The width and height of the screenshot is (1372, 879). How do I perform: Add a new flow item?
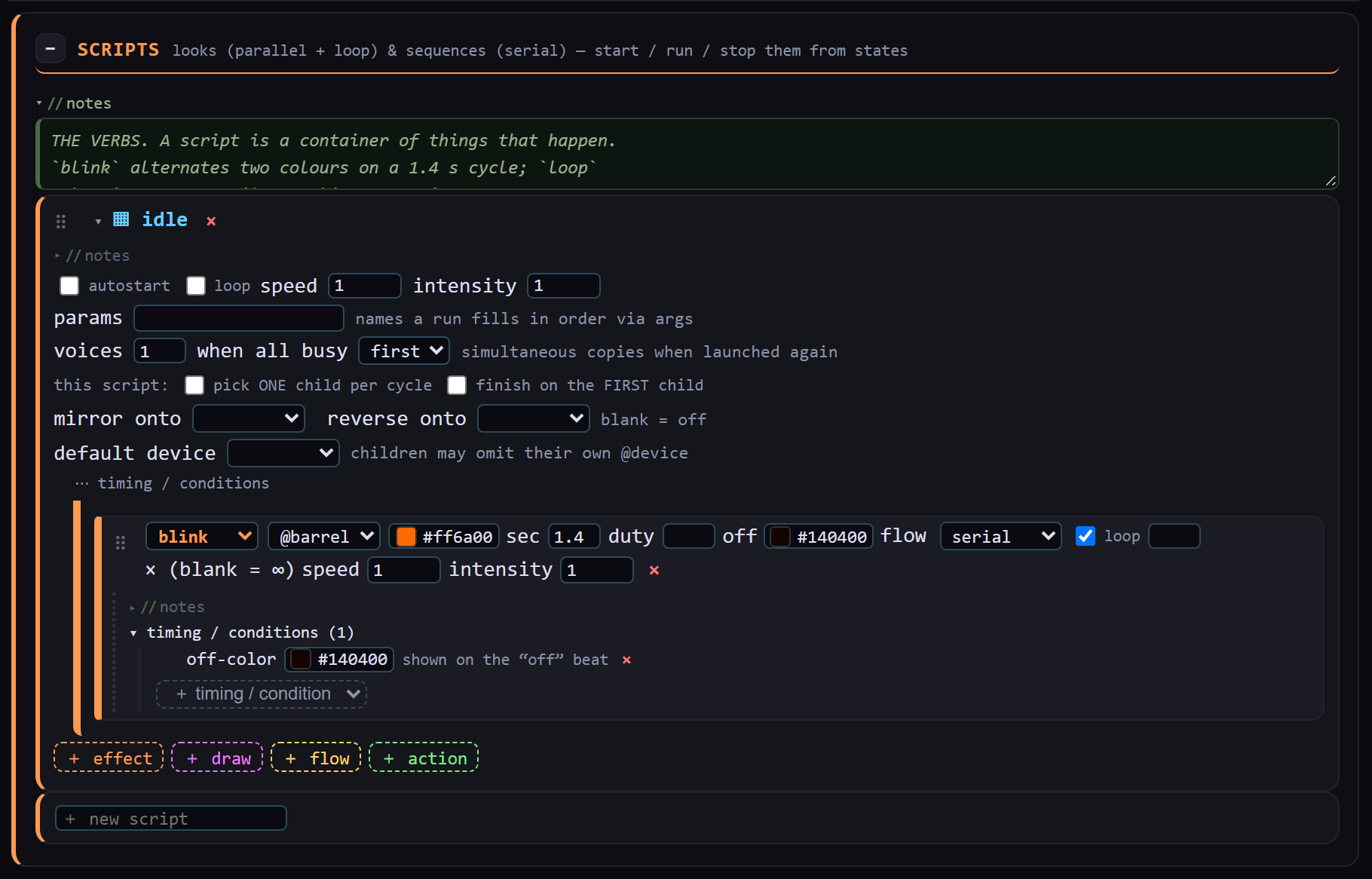(316, 758)
